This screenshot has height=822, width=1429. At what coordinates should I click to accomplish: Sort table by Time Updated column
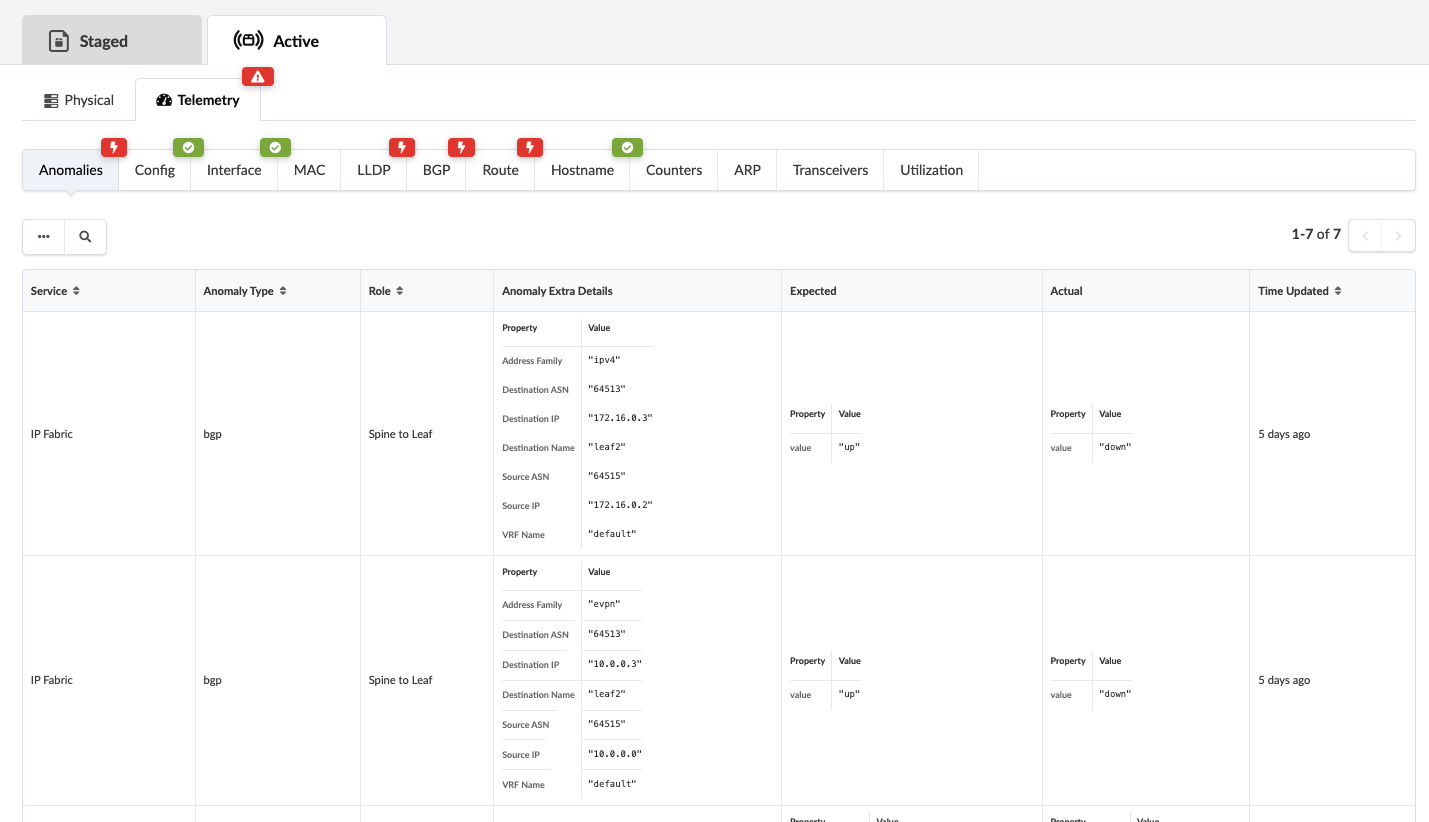click(1338, 291)
